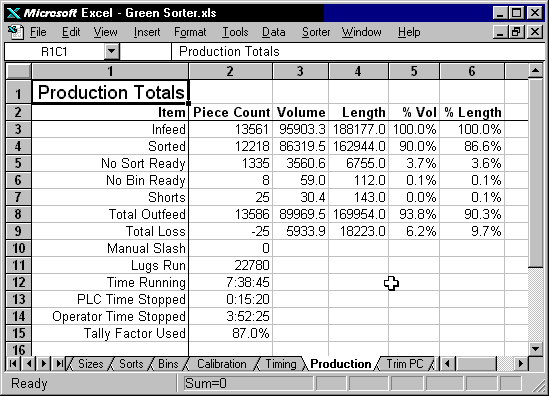Click the vertical scrollbar down arrow
The width and height of the screenshot is (549, 396).
535,348
